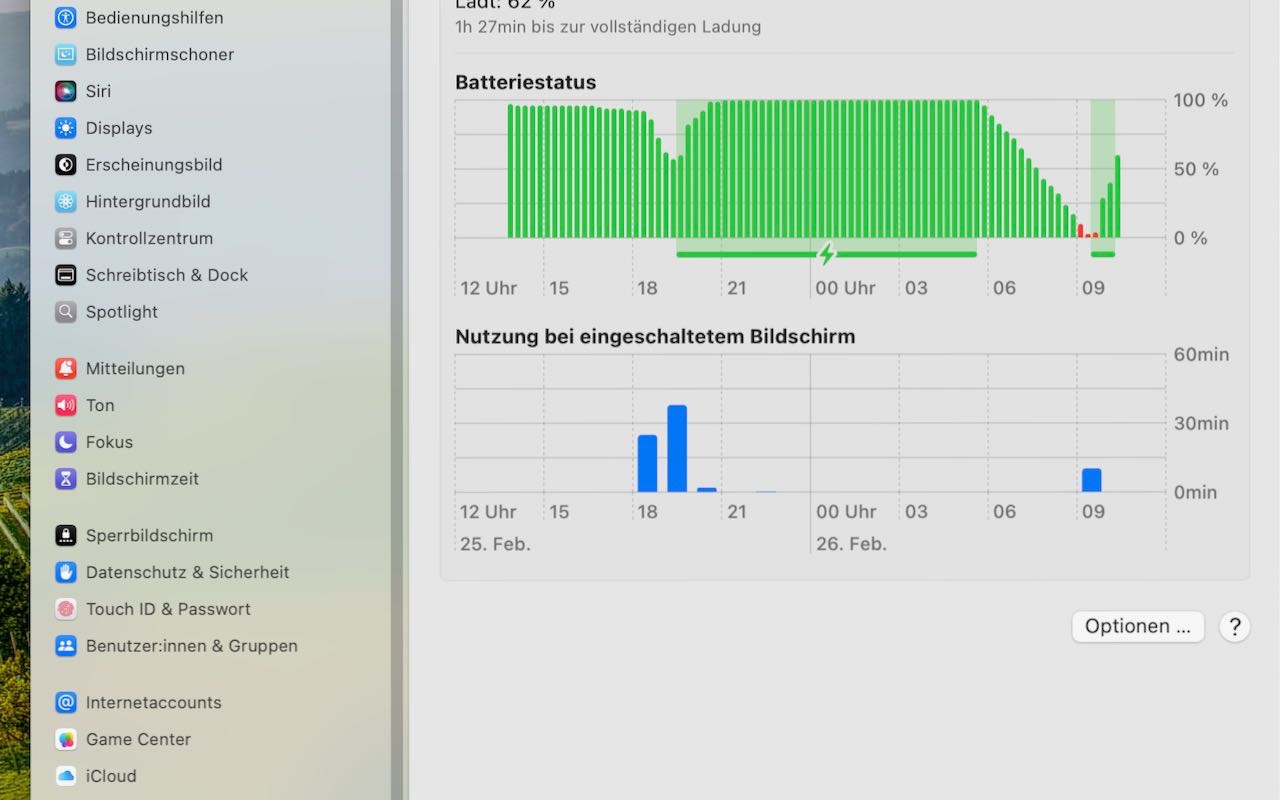Click the Hintergrundbild wallpaper icon
Viewport: 1280px width, 800px height.
pyautogui.click(x=66, y=202)
